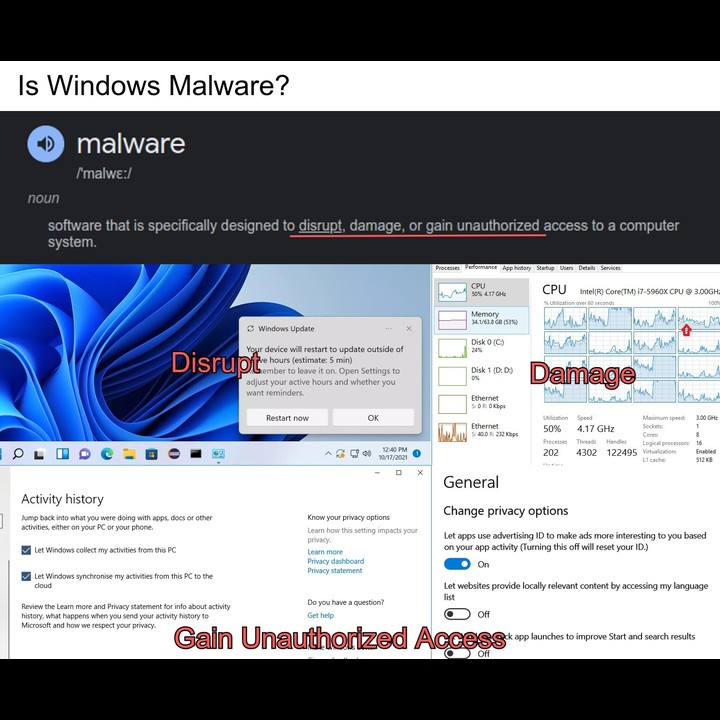Select the Ethernet entry showing 232 Kbps
Viewport: 720px width, 720px height.
click(482, 432)
